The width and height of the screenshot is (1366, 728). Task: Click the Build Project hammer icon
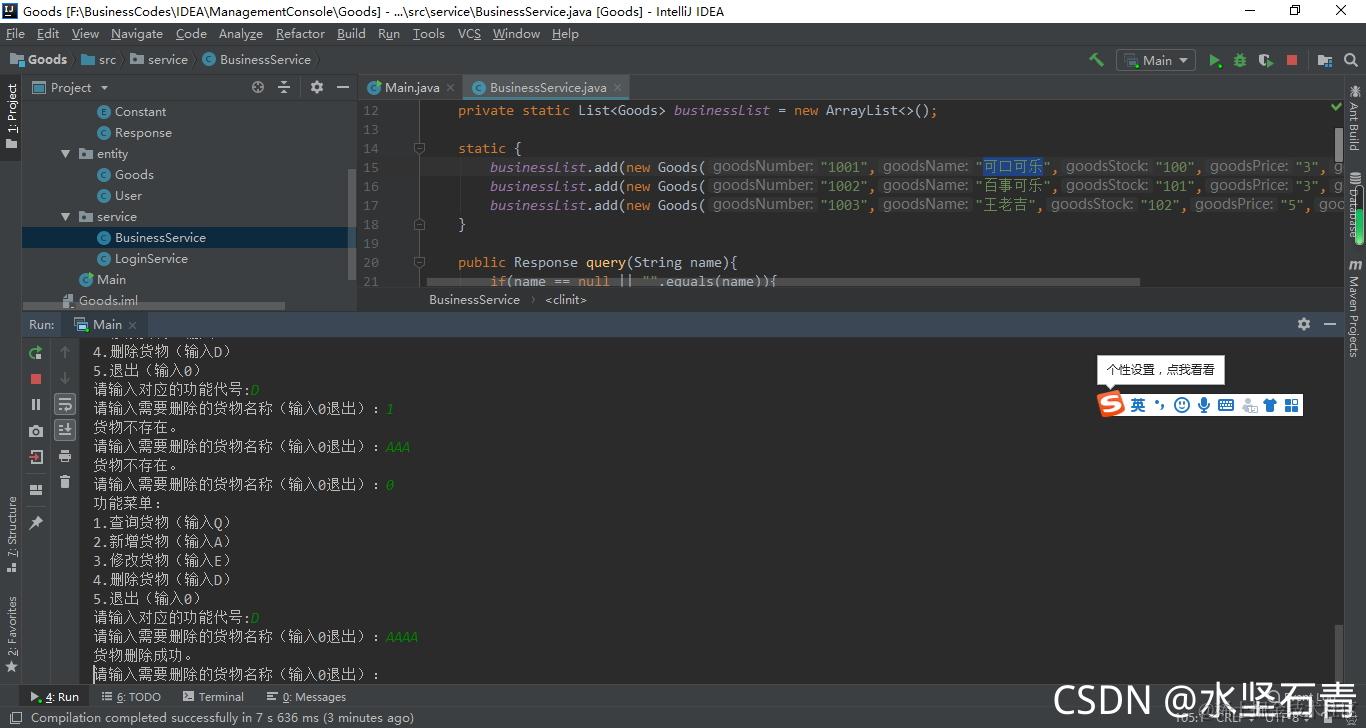(1096, 60)
